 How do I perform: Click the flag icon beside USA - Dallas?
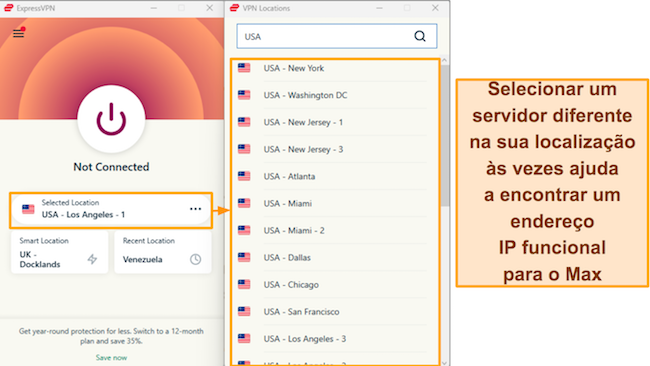coord(244,257)
